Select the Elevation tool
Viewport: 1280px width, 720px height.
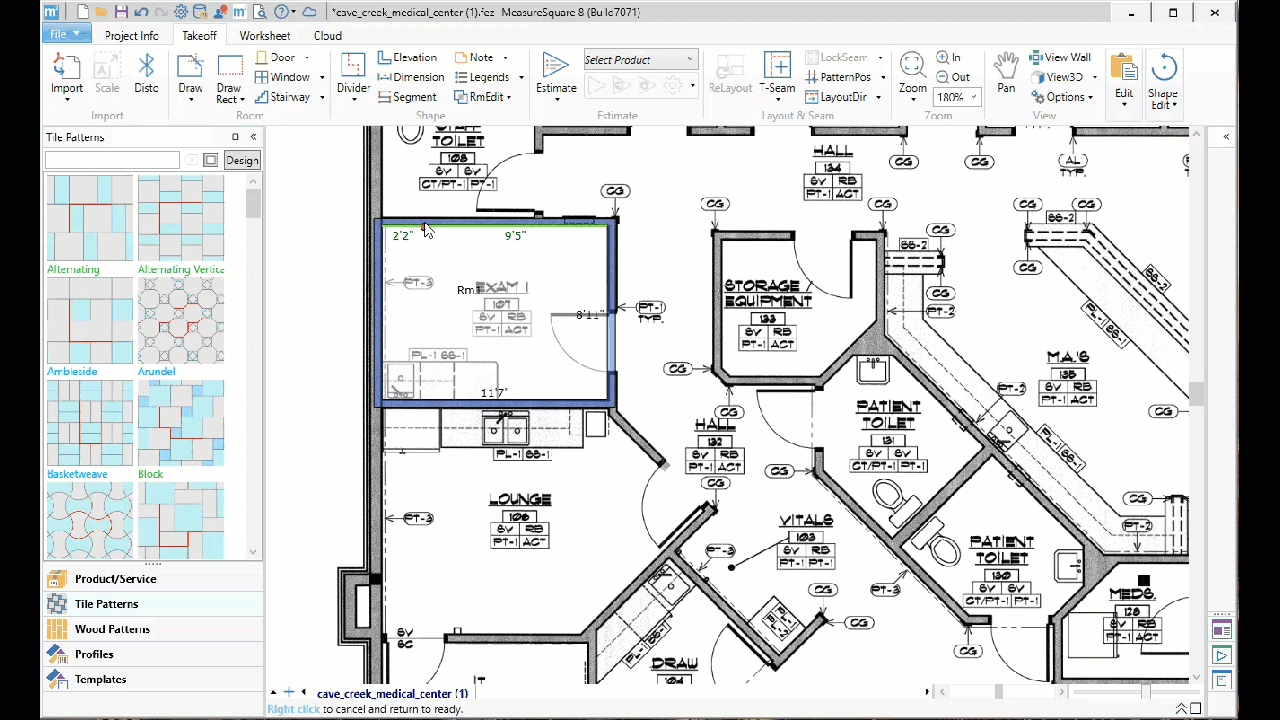[x=407, y=57]
